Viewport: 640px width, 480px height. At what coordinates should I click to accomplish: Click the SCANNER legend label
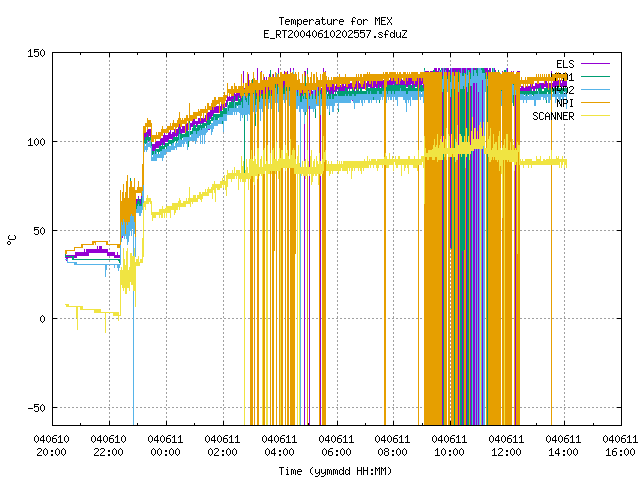(x=553, y=116)
